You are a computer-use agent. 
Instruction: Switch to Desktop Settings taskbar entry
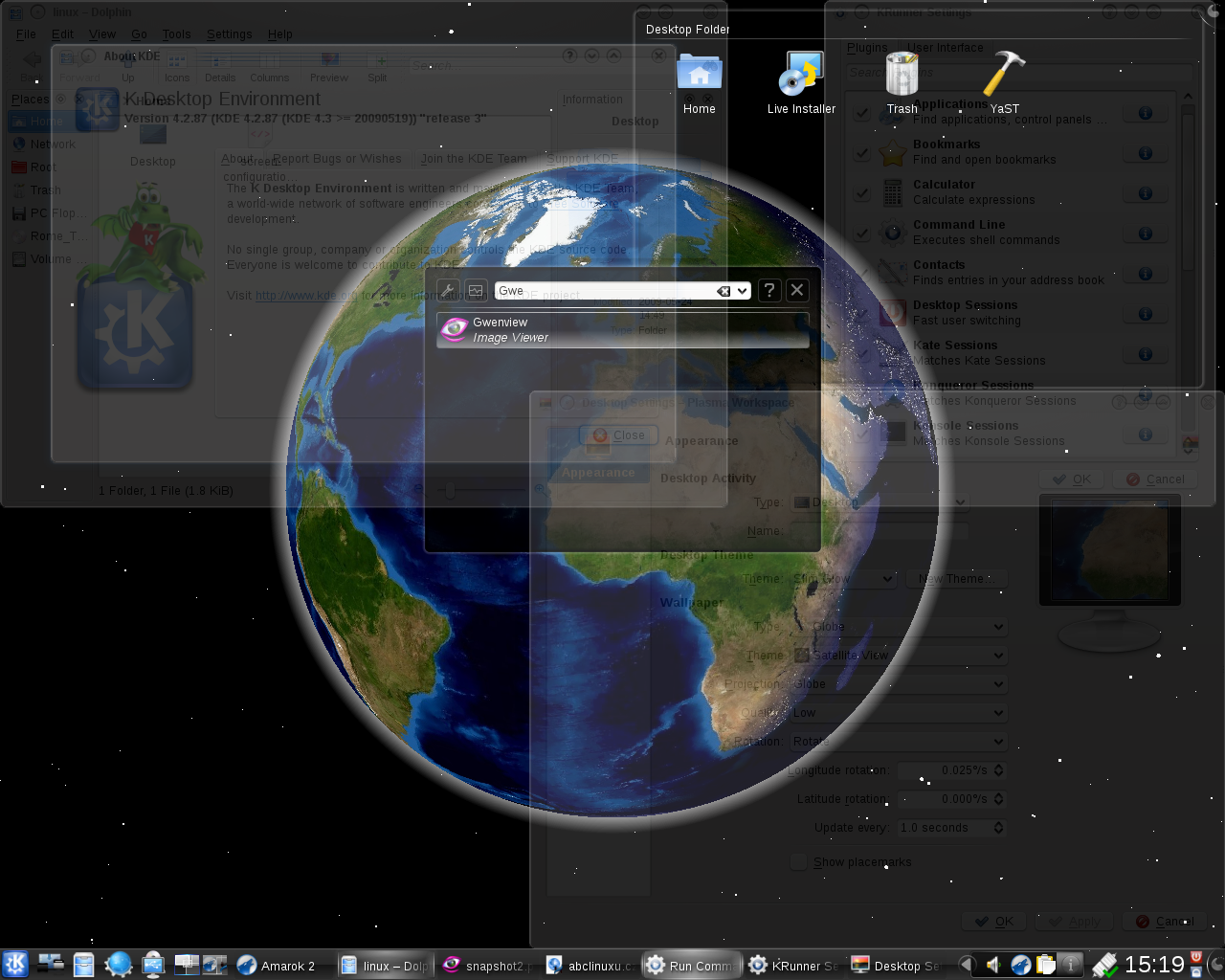897,966
